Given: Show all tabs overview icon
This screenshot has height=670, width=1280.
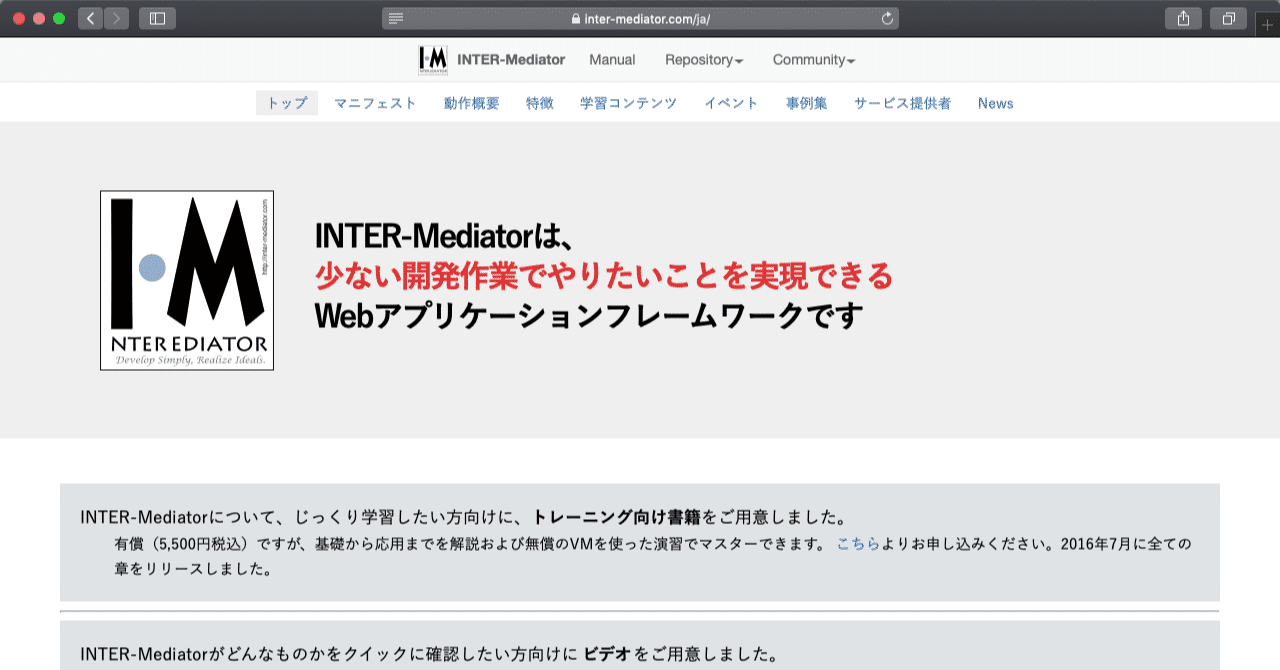Looking at the screenshot, I should 1229,18.
